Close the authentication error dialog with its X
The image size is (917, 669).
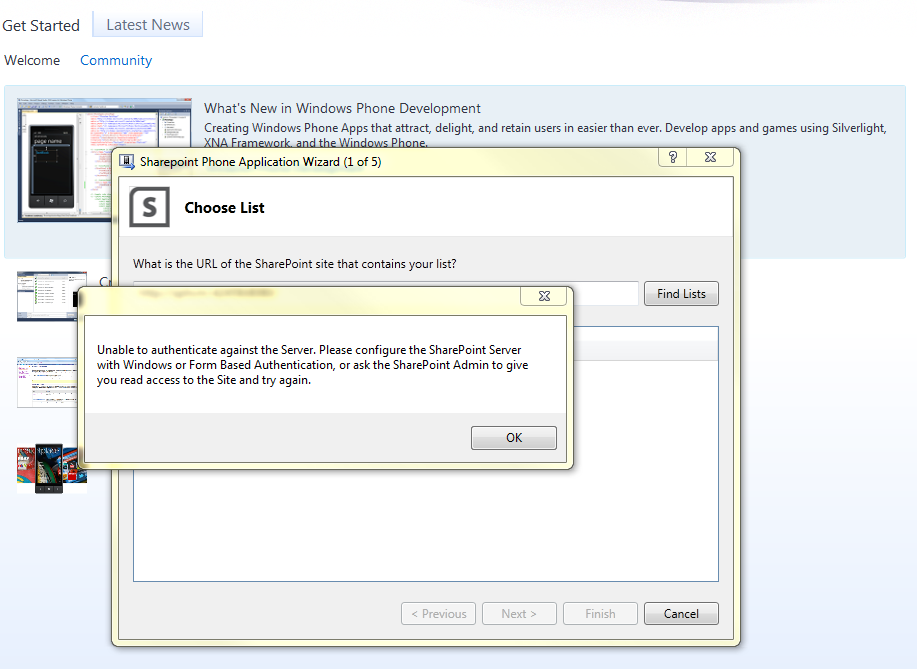[x=543, y=295]
